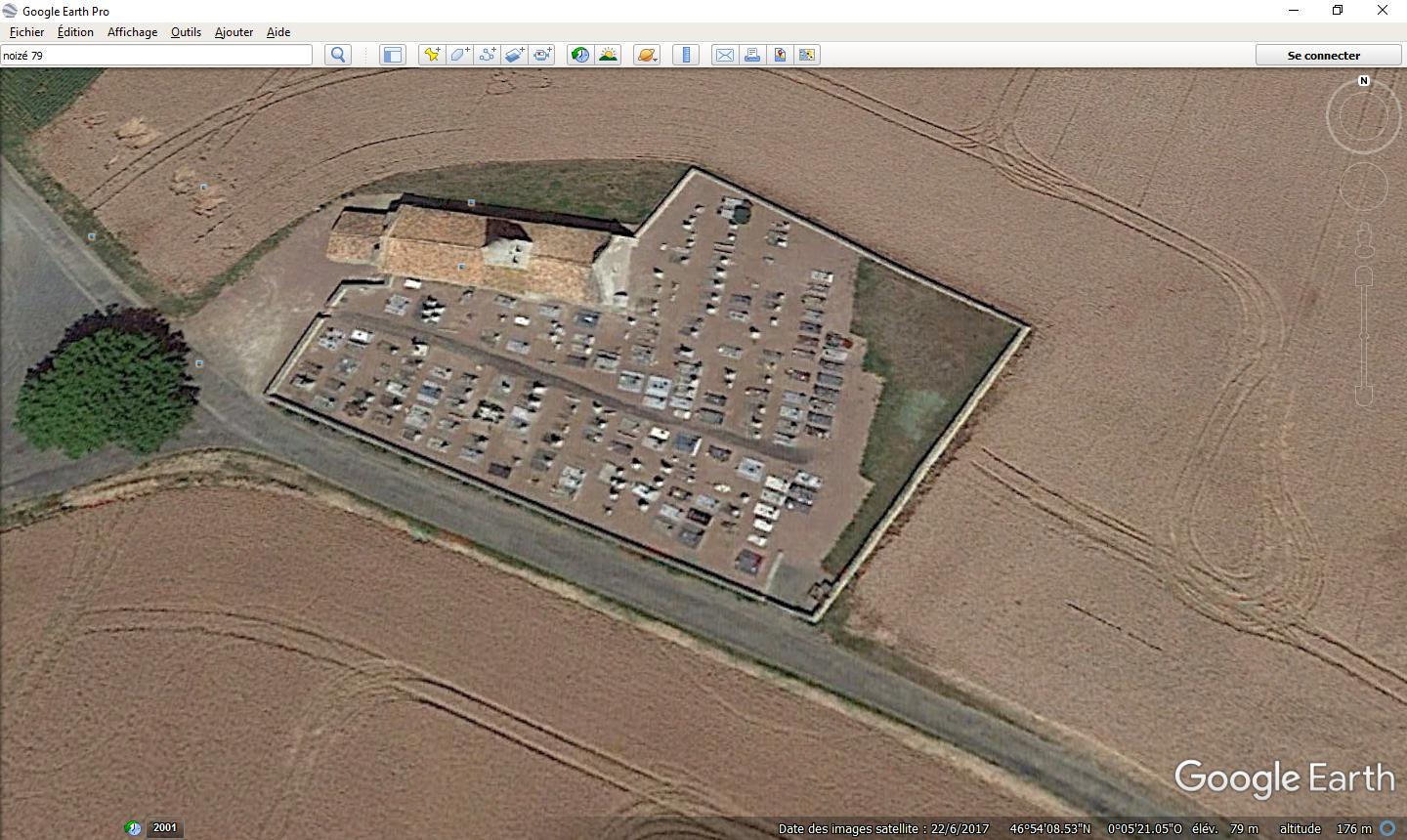The height and width of the screenshot is (840, 1407).
Task: View in Google Maps icon
Action: click(x=807, y=55)
